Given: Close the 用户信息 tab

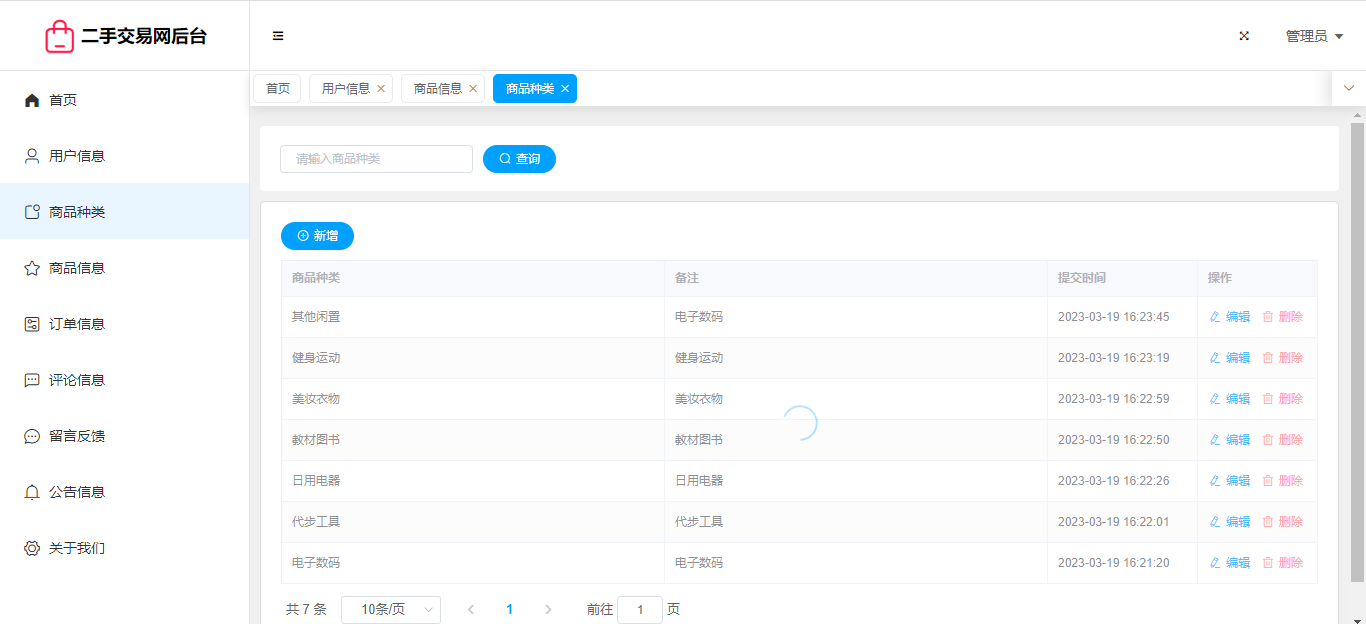Looking at the screenshot, I should pos(381,89).
